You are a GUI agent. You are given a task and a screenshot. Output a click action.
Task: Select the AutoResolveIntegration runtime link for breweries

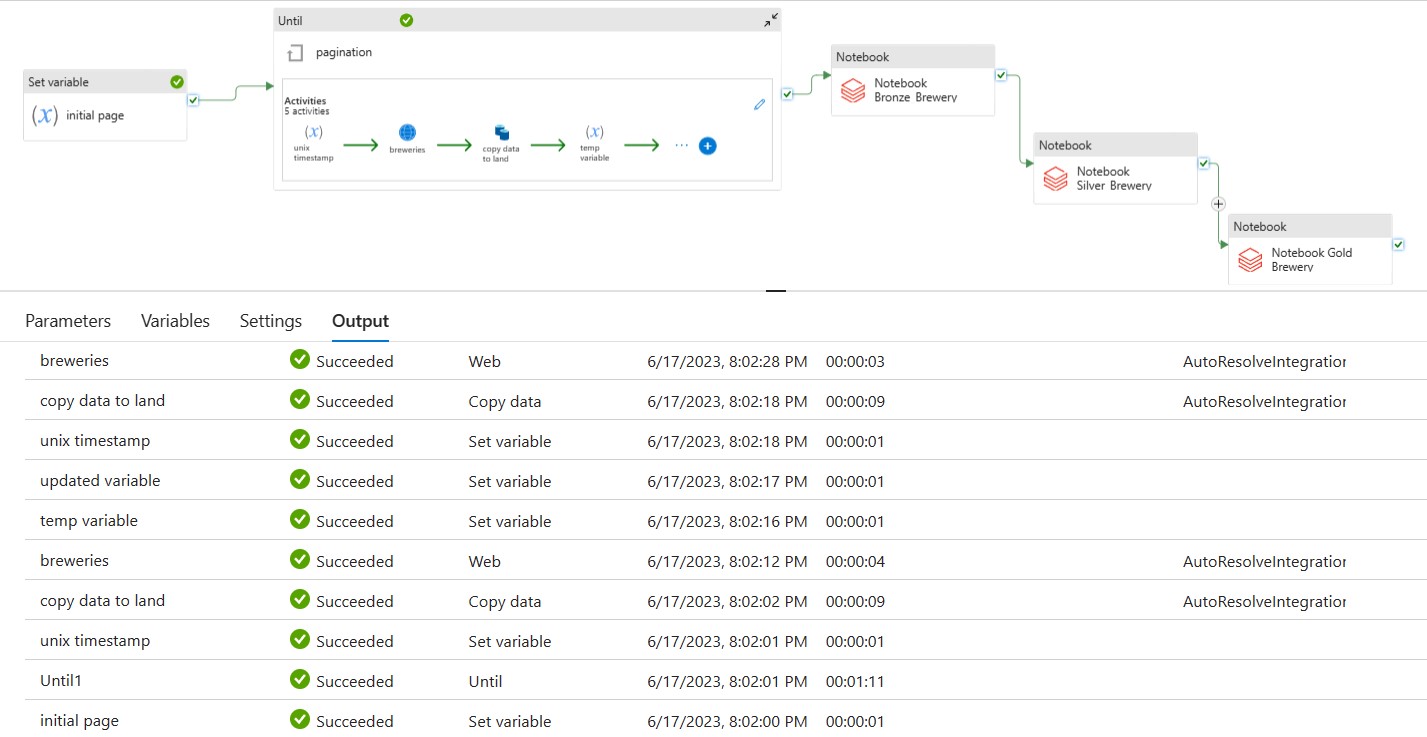point(1264,360)
